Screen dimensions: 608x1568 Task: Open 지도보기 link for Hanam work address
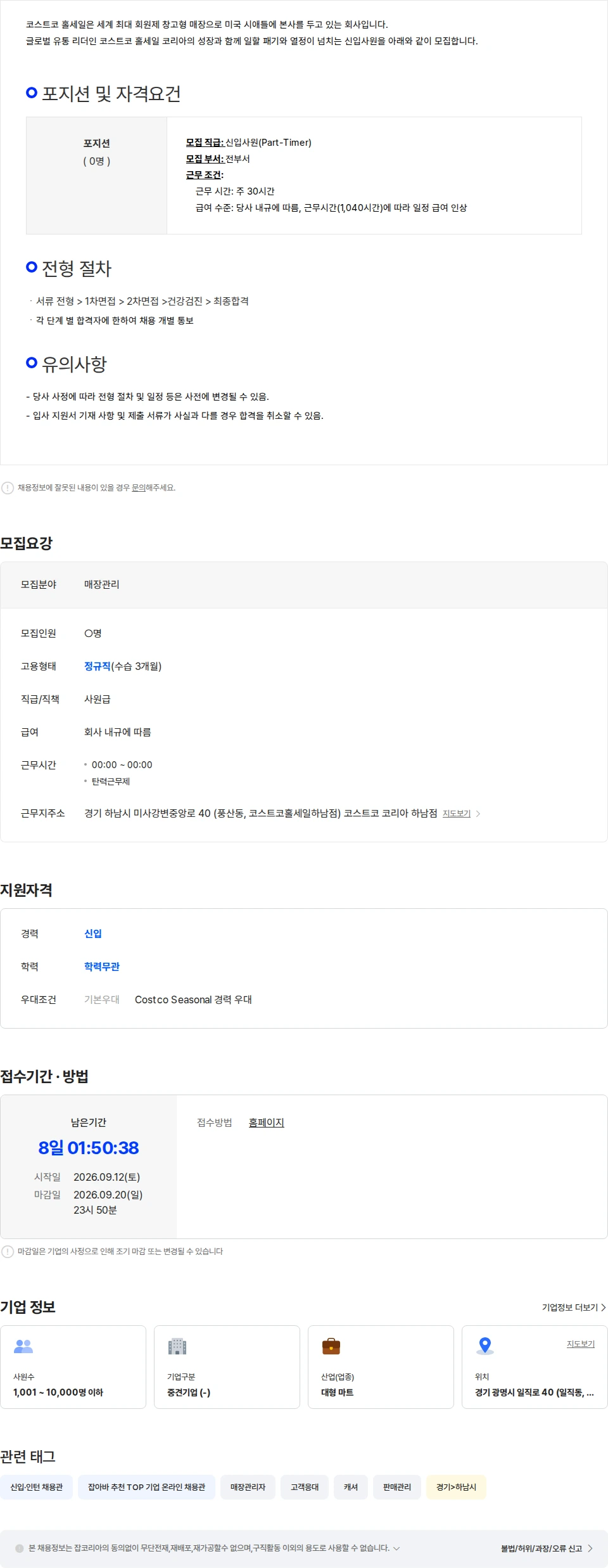click(457, 814)
